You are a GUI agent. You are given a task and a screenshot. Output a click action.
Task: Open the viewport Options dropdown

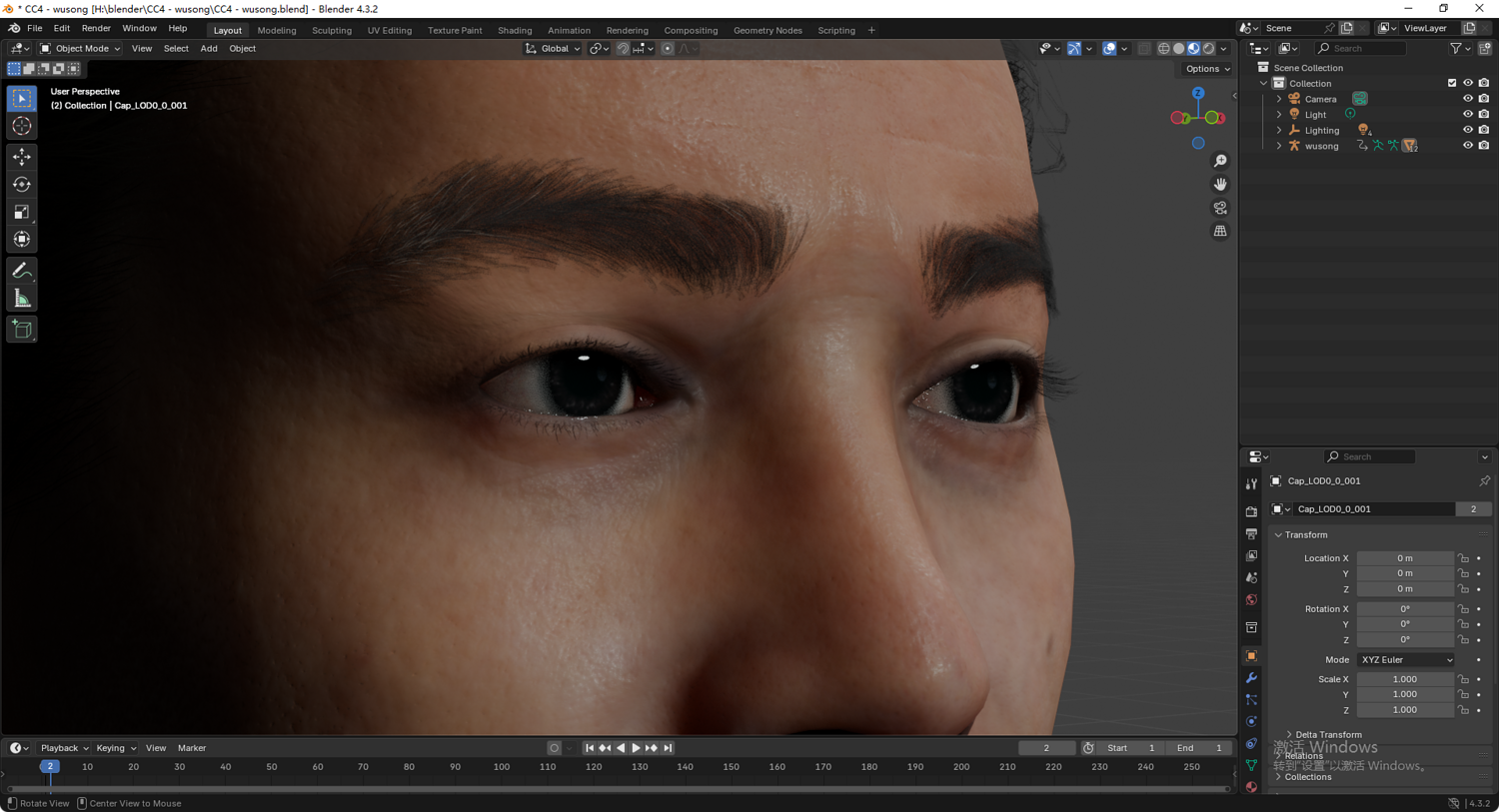[1207, 69]
